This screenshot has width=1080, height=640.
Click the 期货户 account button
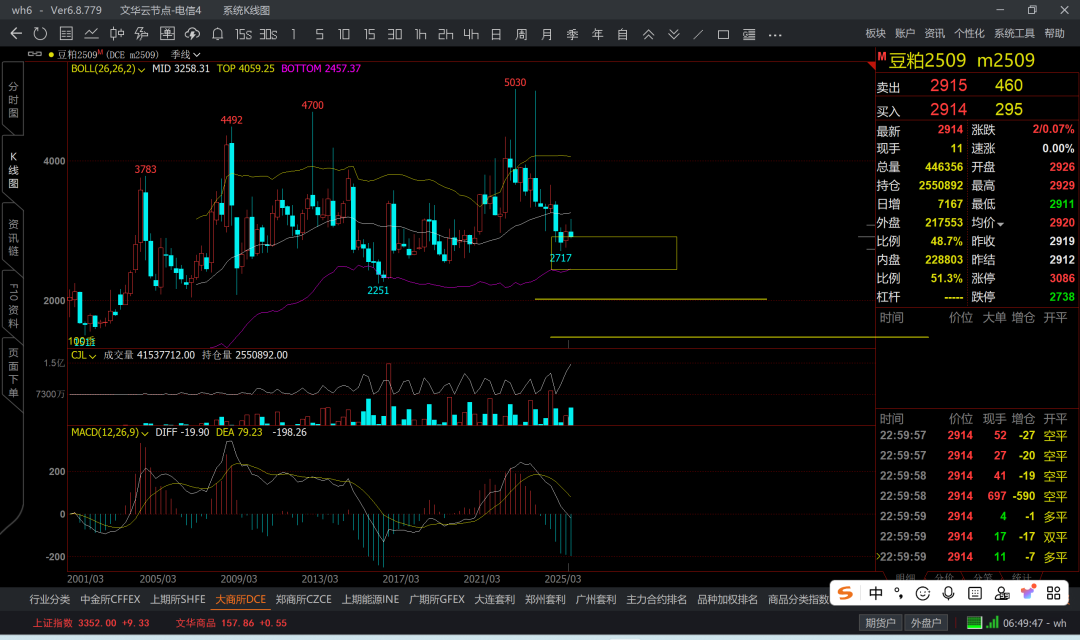880,623
